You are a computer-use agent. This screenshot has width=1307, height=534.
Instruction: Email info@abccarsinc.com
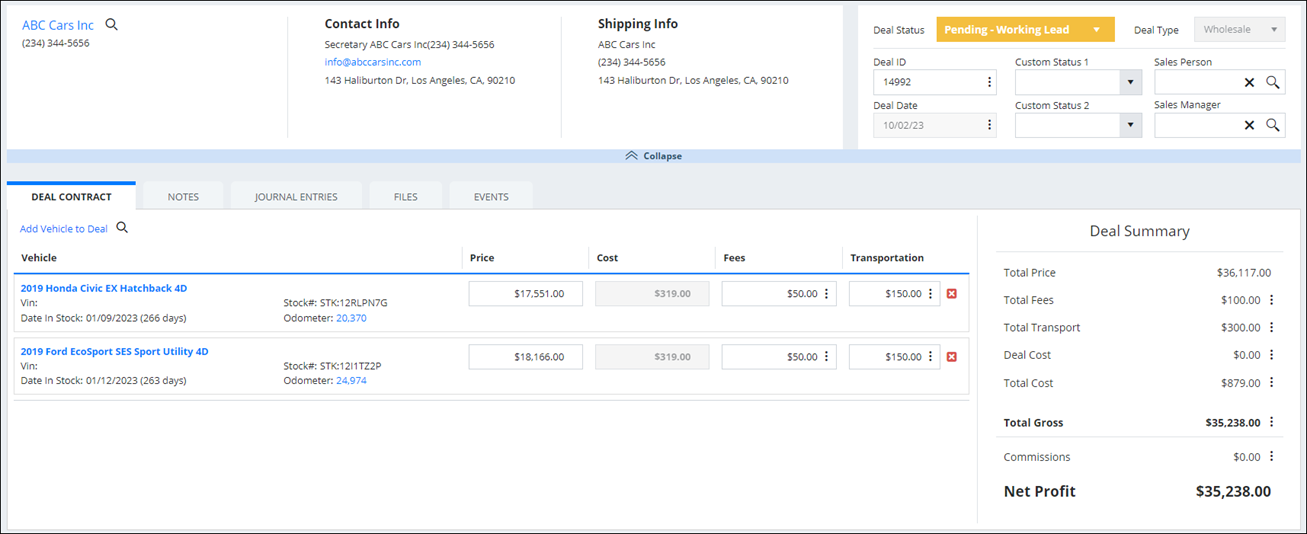373,62
